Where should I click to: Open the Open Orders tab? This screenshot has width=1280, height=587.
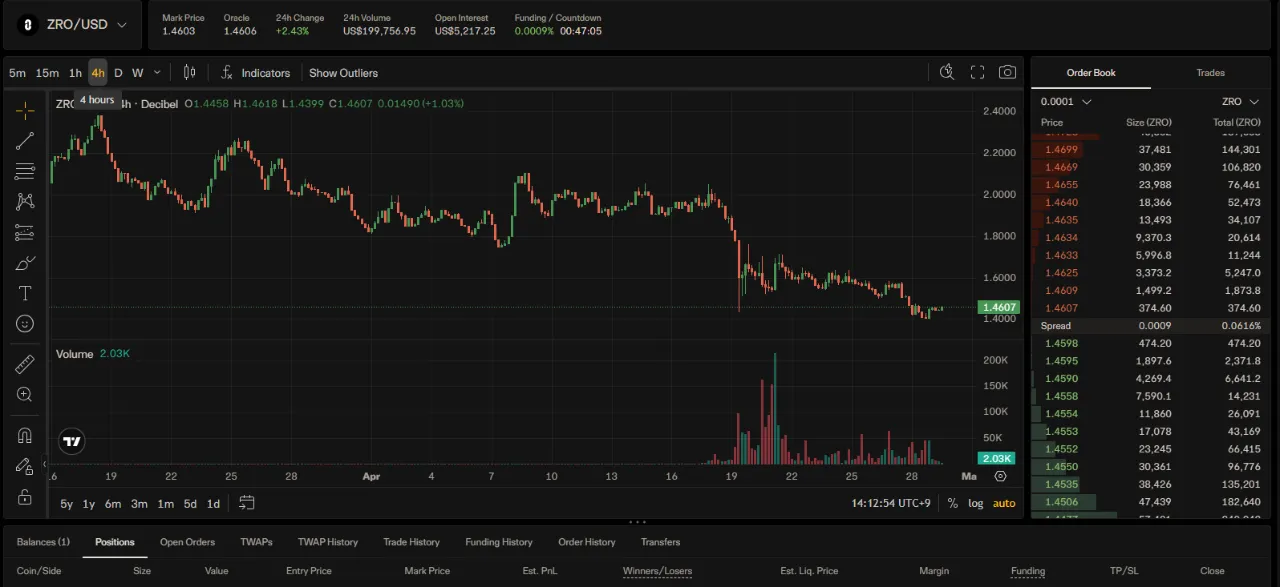click(x=187, y=542)
